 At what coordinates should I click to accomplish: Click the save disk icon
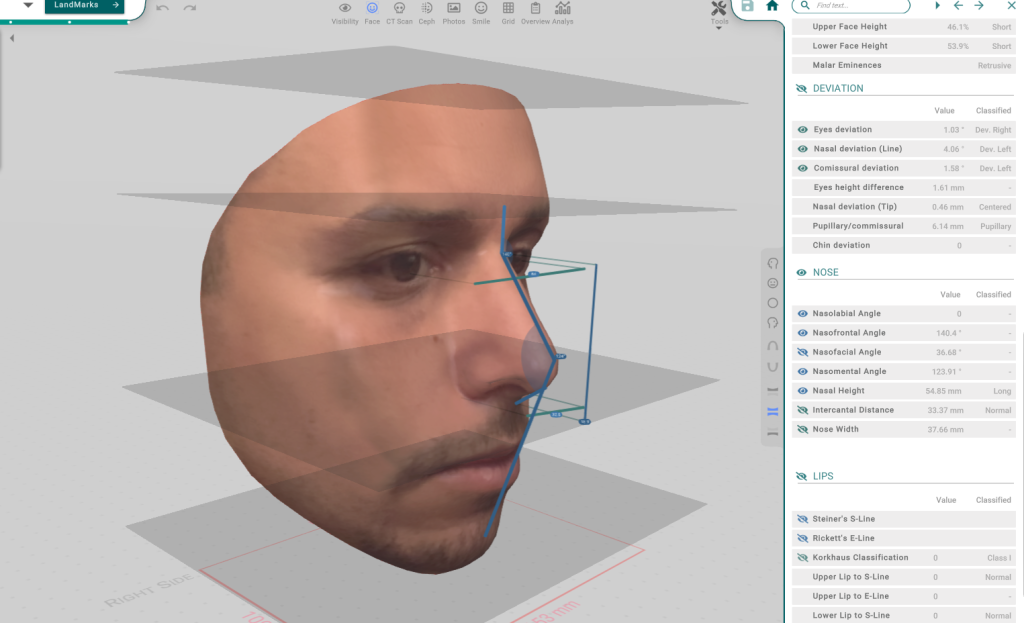747,6
